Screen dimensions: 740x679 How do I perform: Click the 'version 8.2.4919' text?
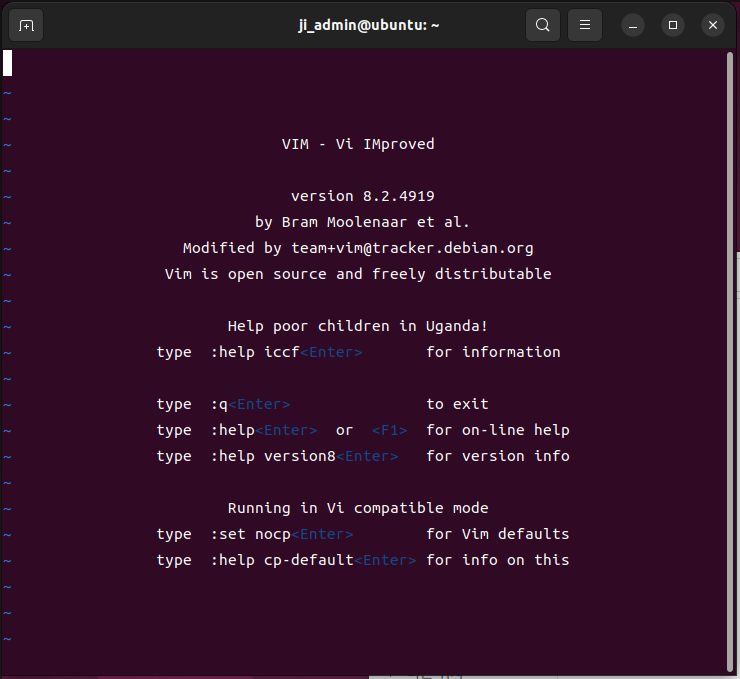362,196
